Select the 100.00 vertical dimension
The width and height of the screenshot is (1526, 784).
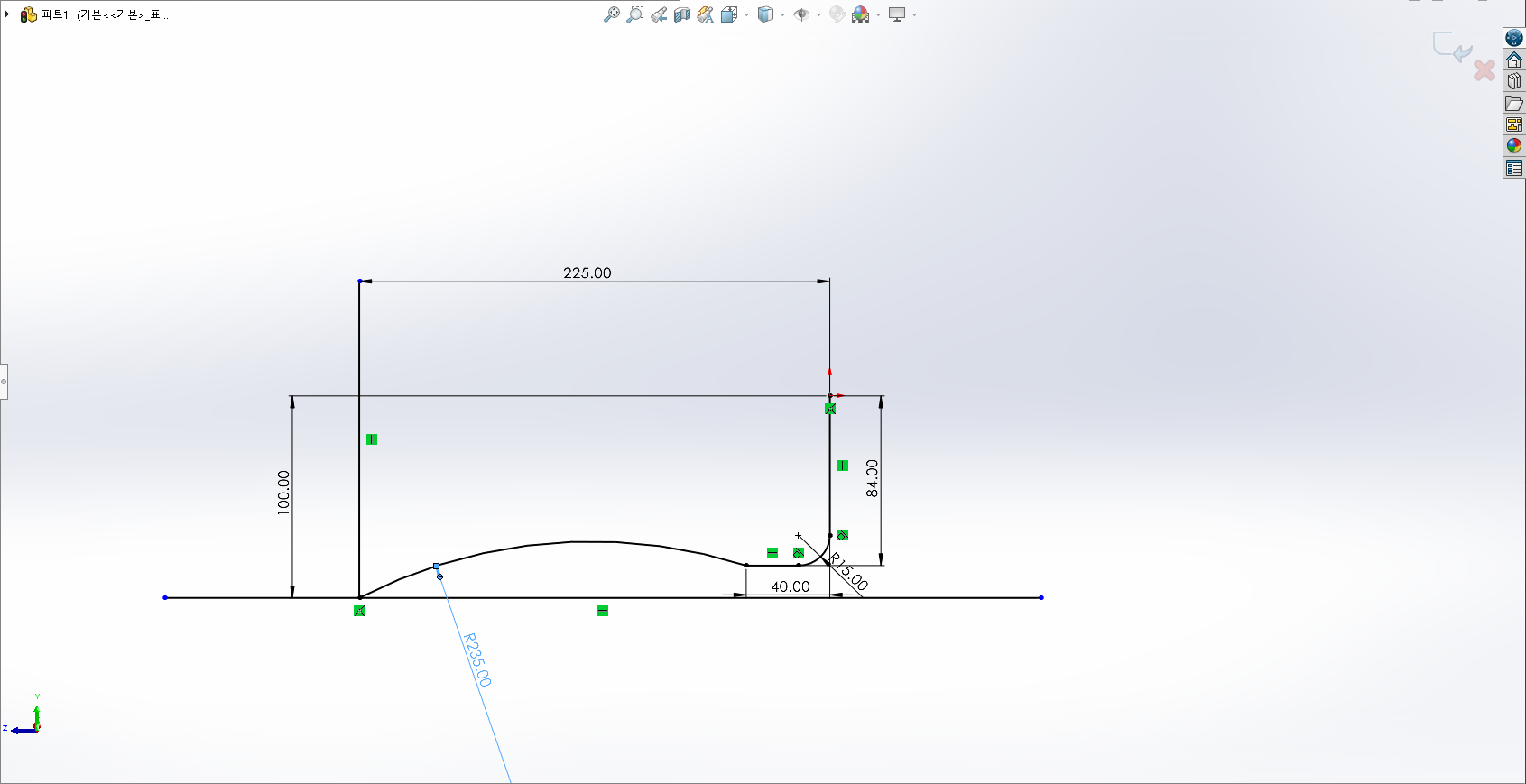283,492
